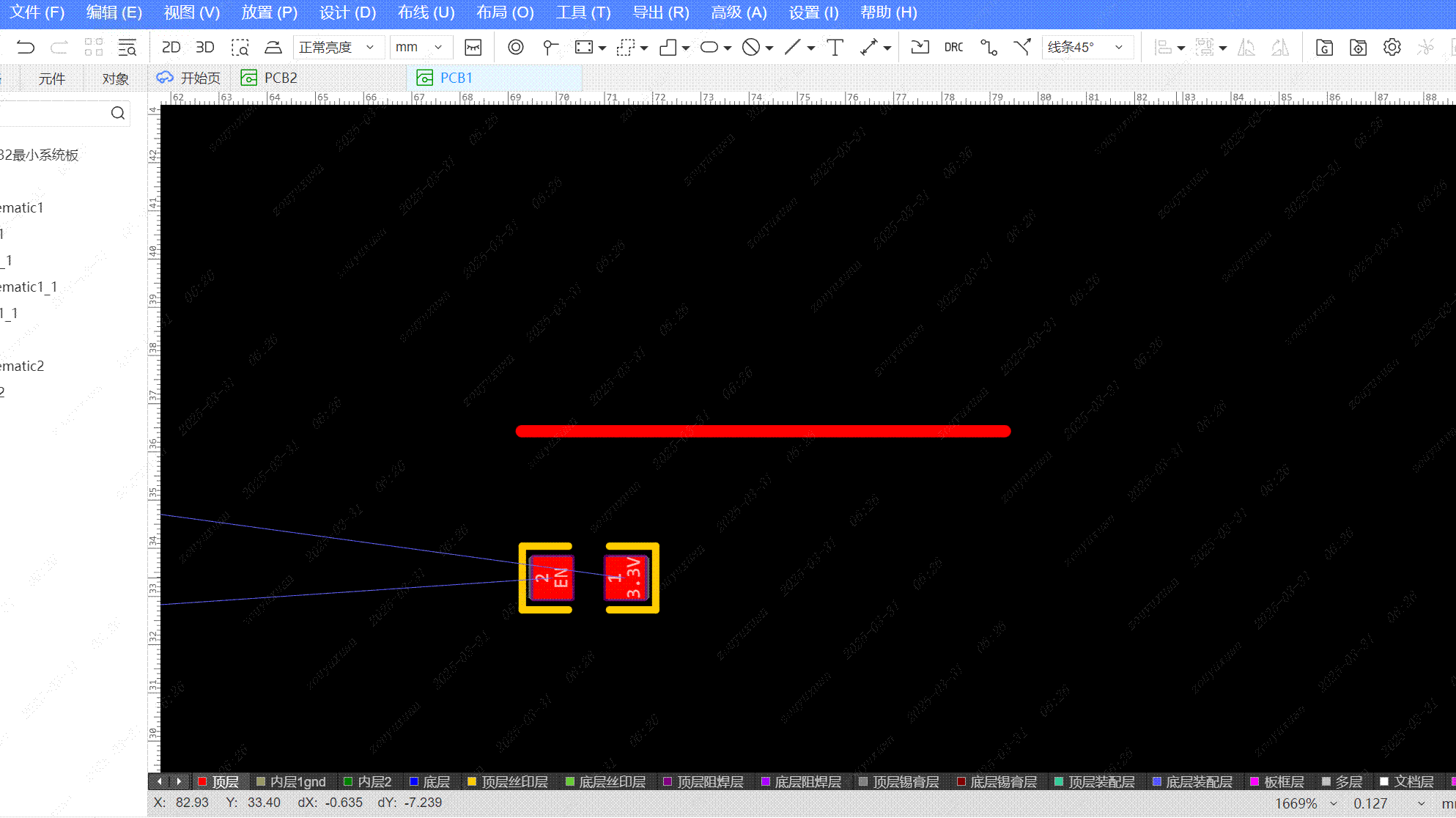Click the undo arrow icon

pos(26,48)
